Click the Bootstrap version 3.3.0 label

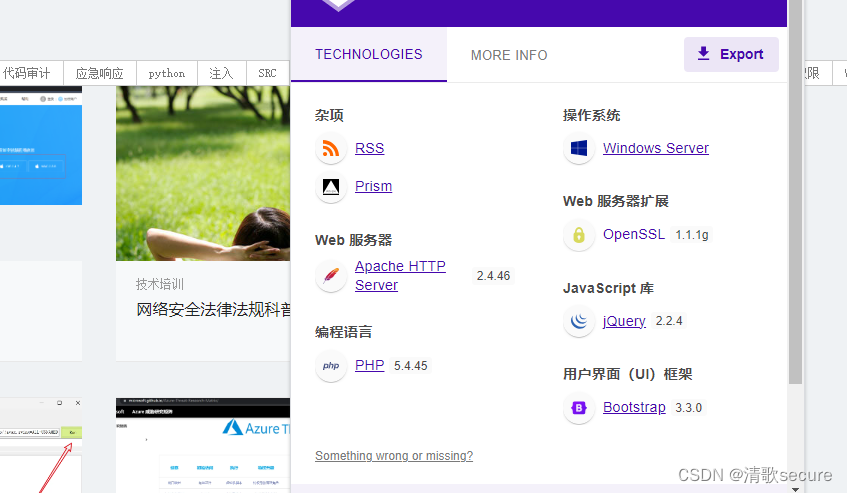[x=688, y=408]
